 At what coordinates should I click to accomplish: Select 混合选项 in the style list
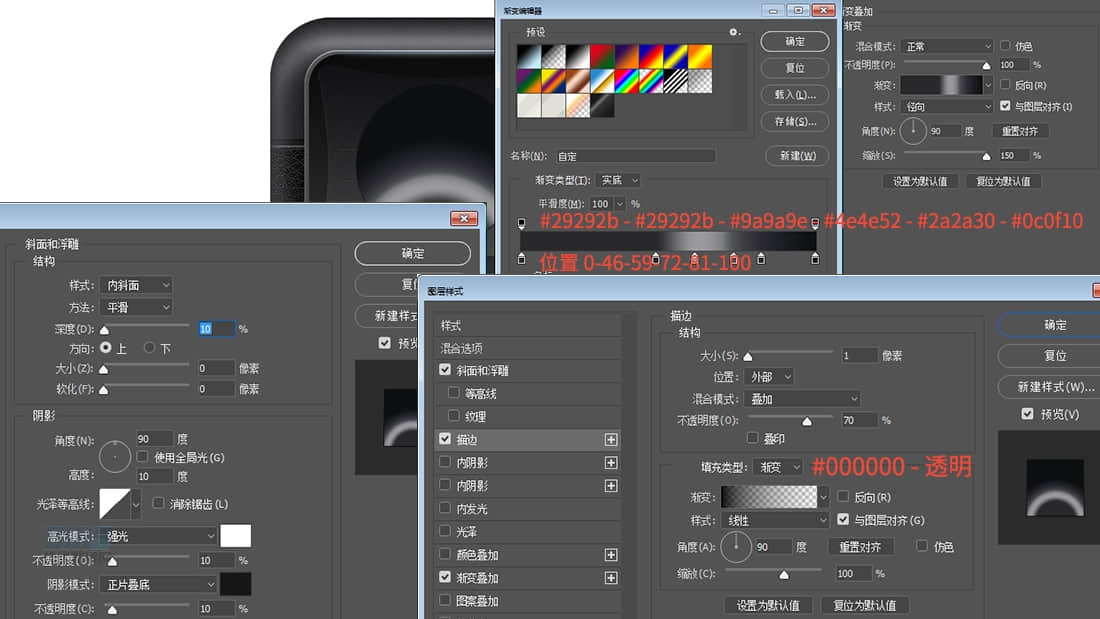(527, 348)
